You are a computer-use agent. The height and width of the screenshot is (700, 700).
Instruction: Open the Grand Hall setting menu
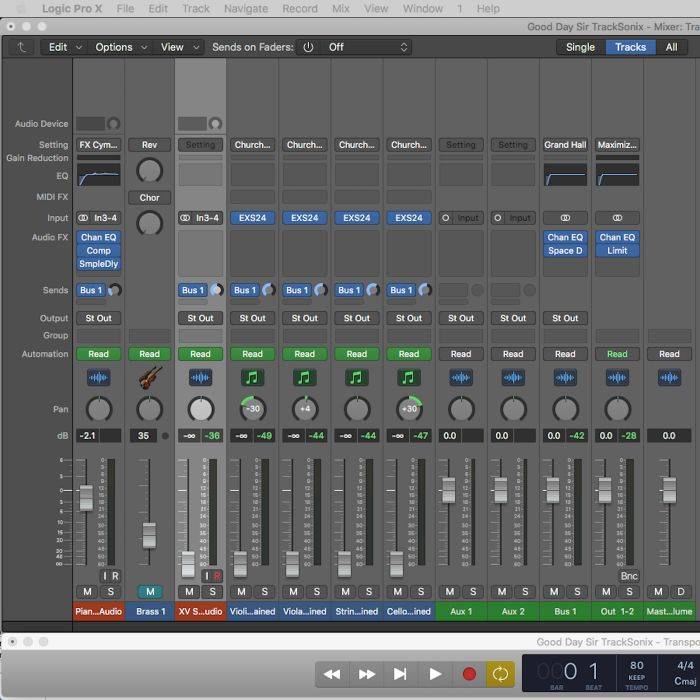click(x=565, y=145)
